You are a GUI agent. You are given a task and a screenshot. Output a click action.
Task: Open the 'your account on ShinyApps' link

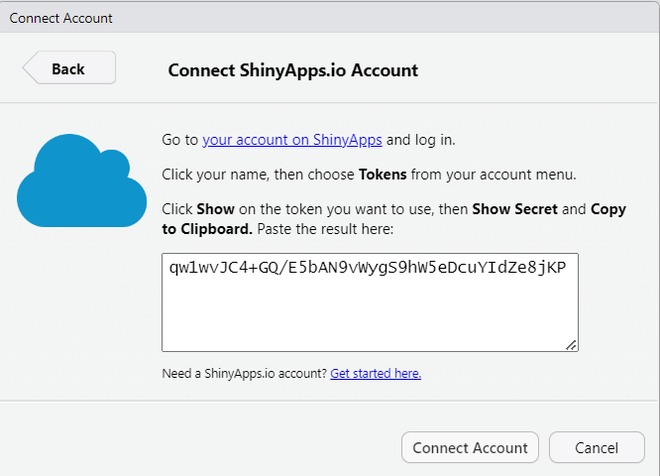(292, 140)
